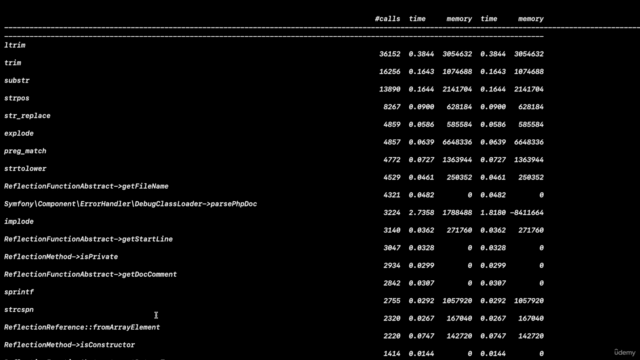Select call count 4529

(x=392, y=177)
